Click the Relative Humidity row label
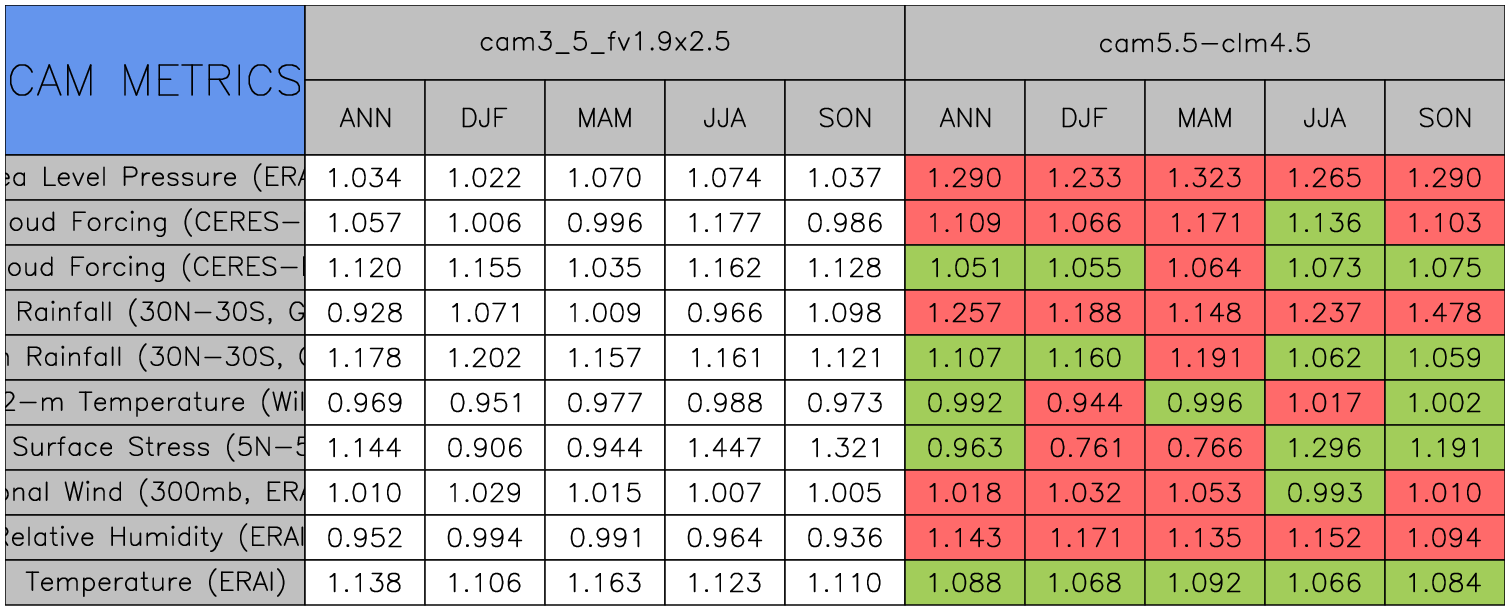Viewport: 1510px width, 611px height. pos(155,538)
